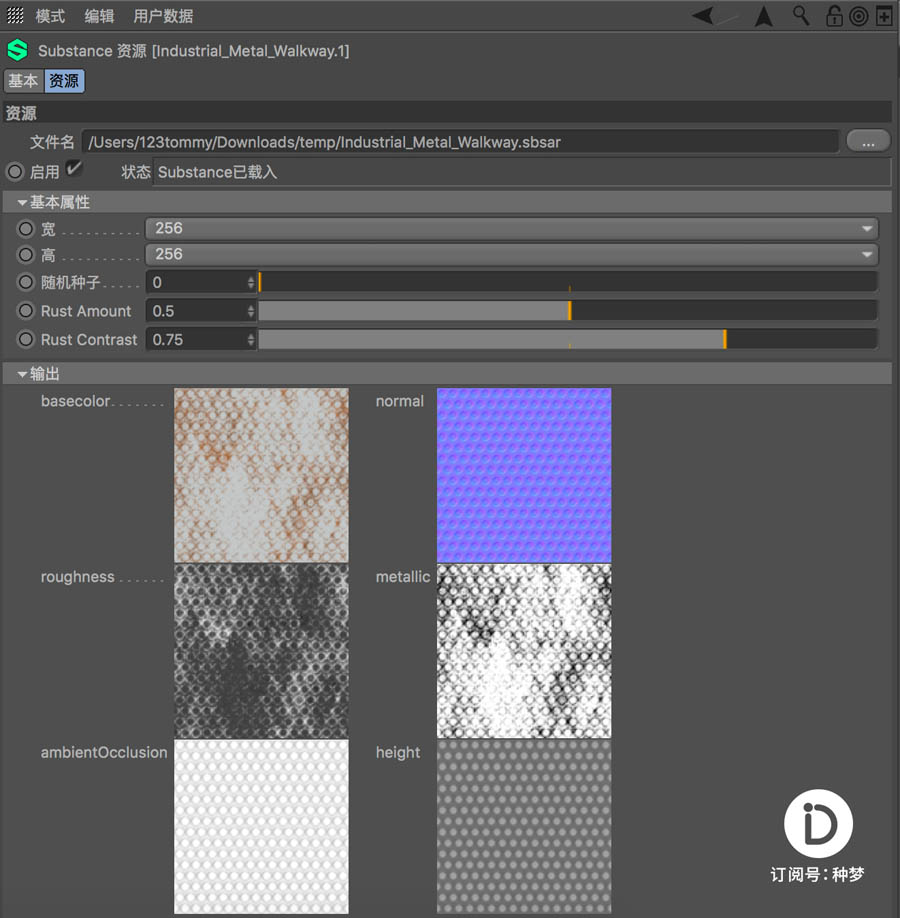Click the back arrow navigation icon

pos(705,16)
